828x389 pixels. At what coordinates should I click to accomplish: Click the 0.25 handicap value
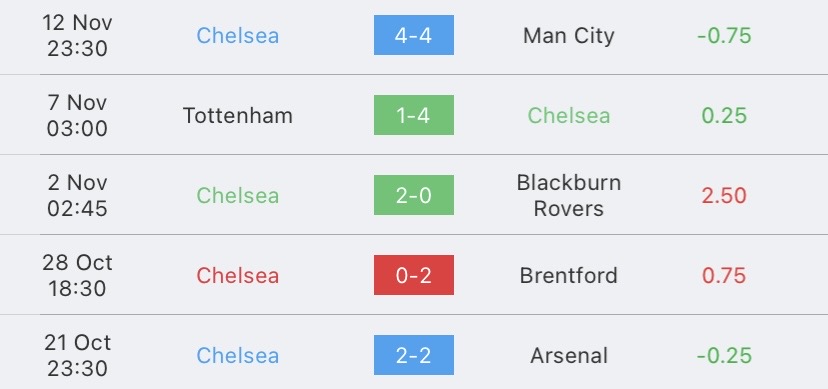(x=724, y=115)
